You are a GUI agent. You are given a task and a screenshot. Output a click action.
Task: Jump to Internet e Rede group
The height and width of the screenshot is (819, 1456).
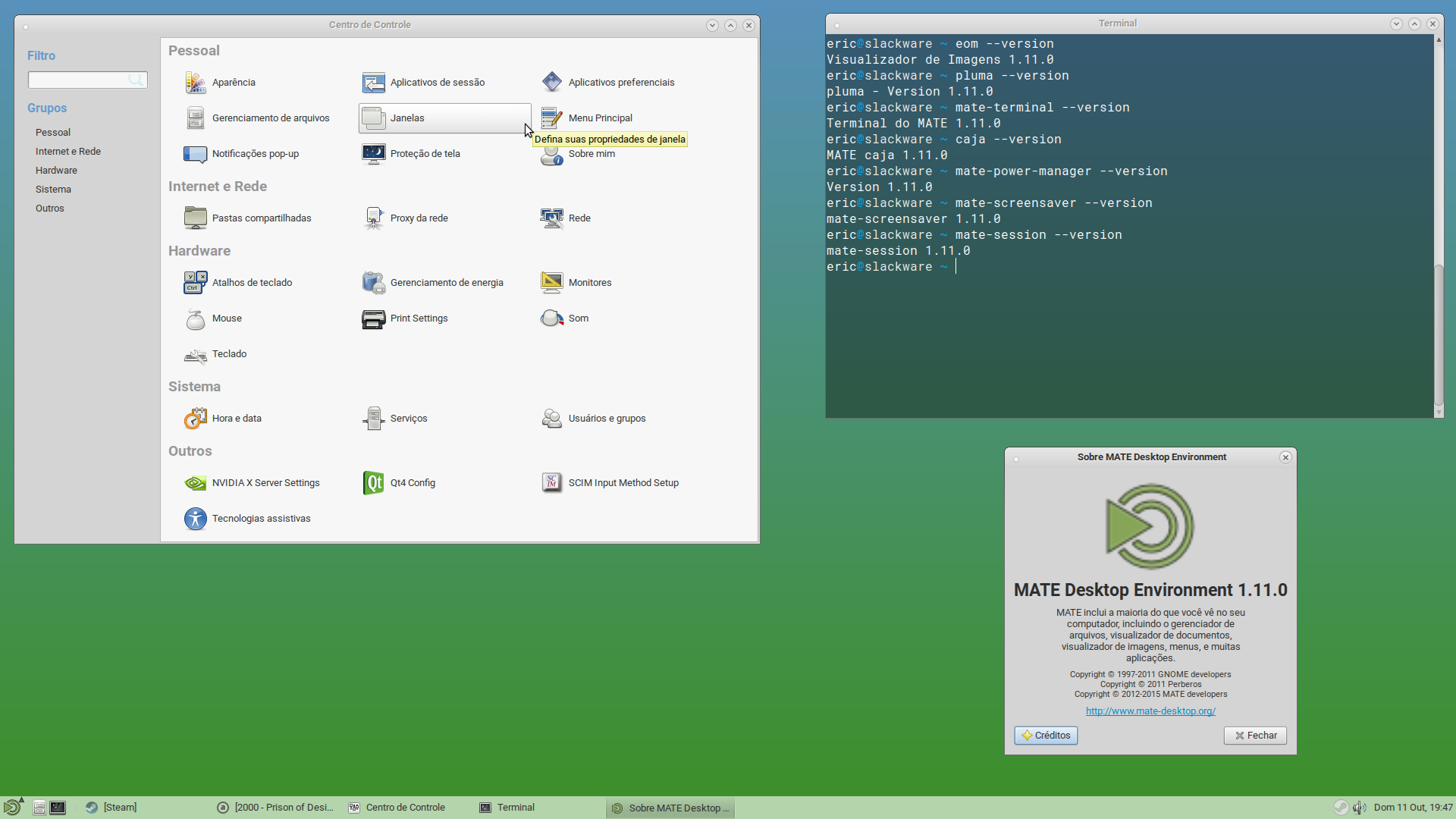(68, 152)
